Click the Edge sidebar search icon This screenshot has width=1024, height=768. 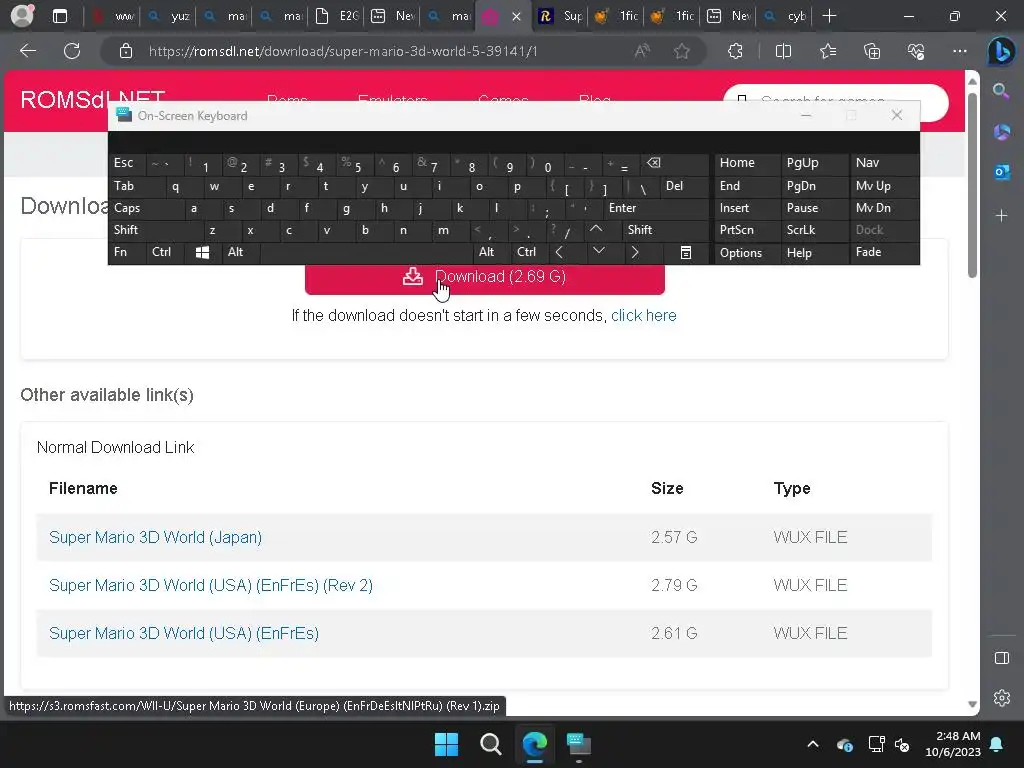(1001, 91)
